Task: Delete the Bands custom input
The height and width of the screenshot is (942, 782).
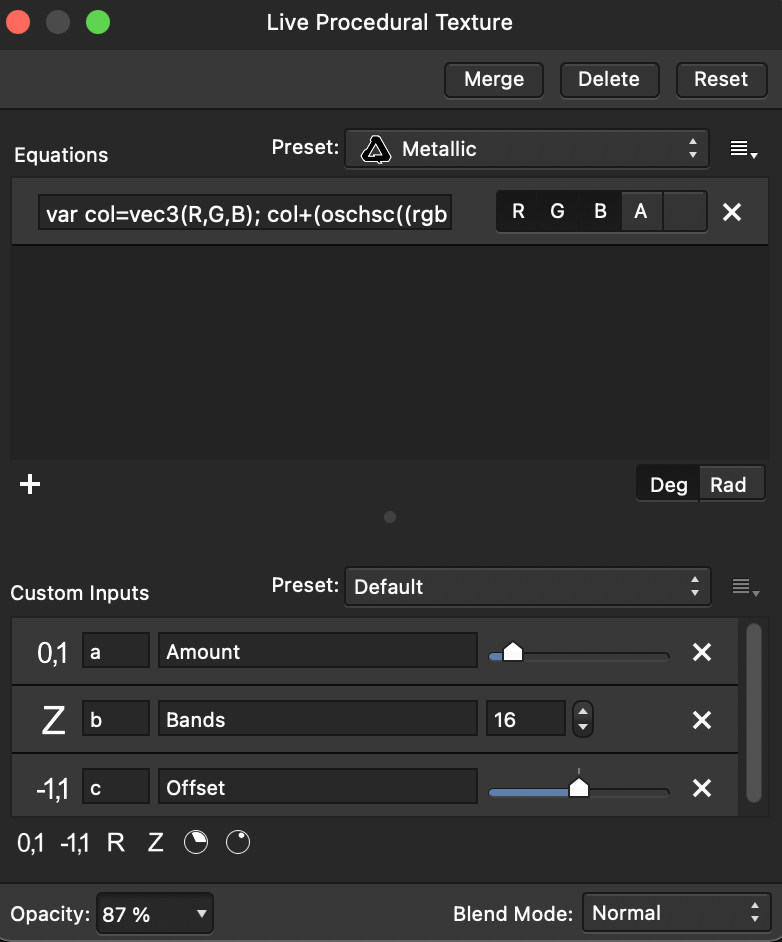Action: 702,720
